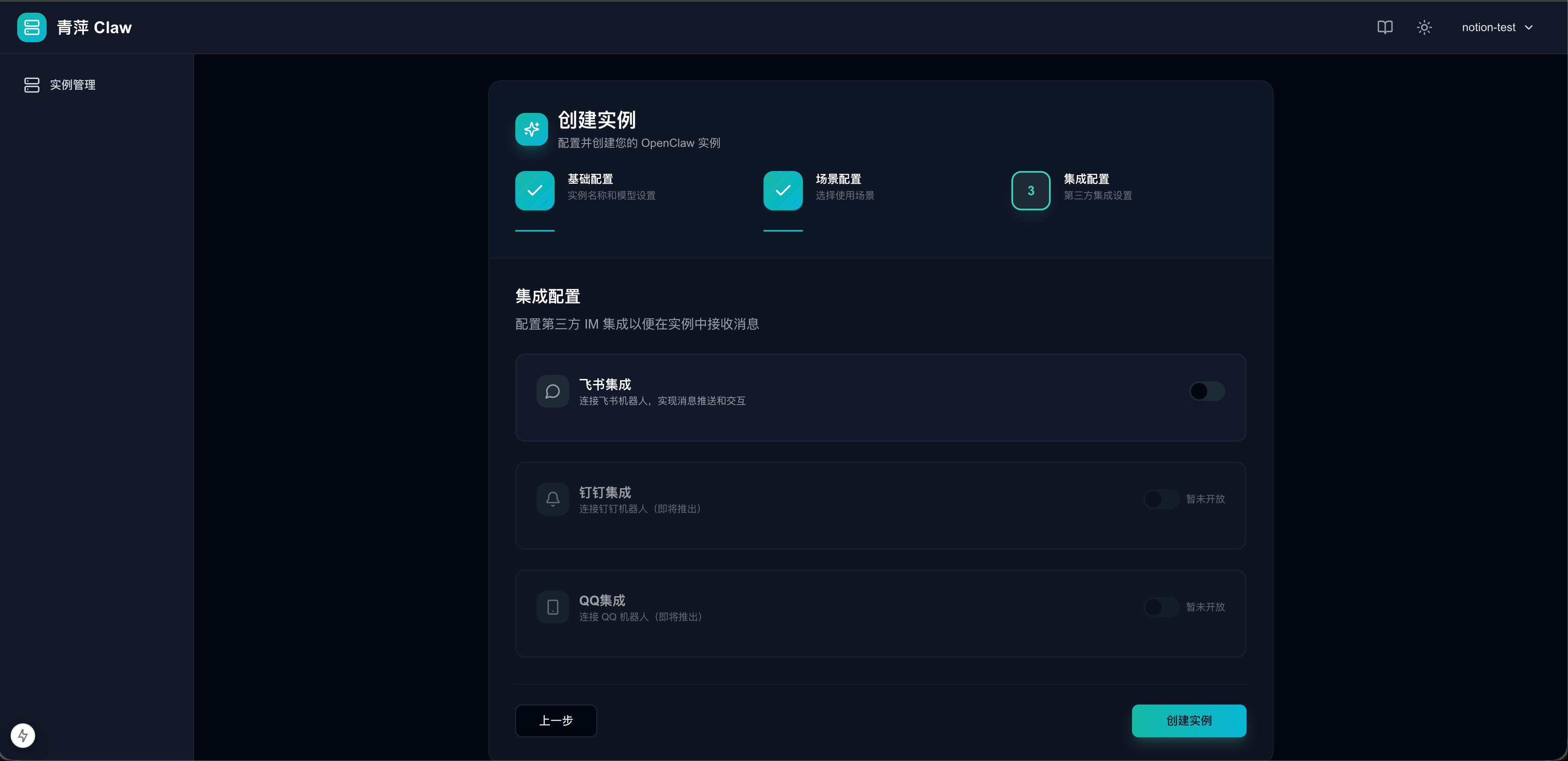Enable the 飞书集成 toggle switch

(1206, 392)
